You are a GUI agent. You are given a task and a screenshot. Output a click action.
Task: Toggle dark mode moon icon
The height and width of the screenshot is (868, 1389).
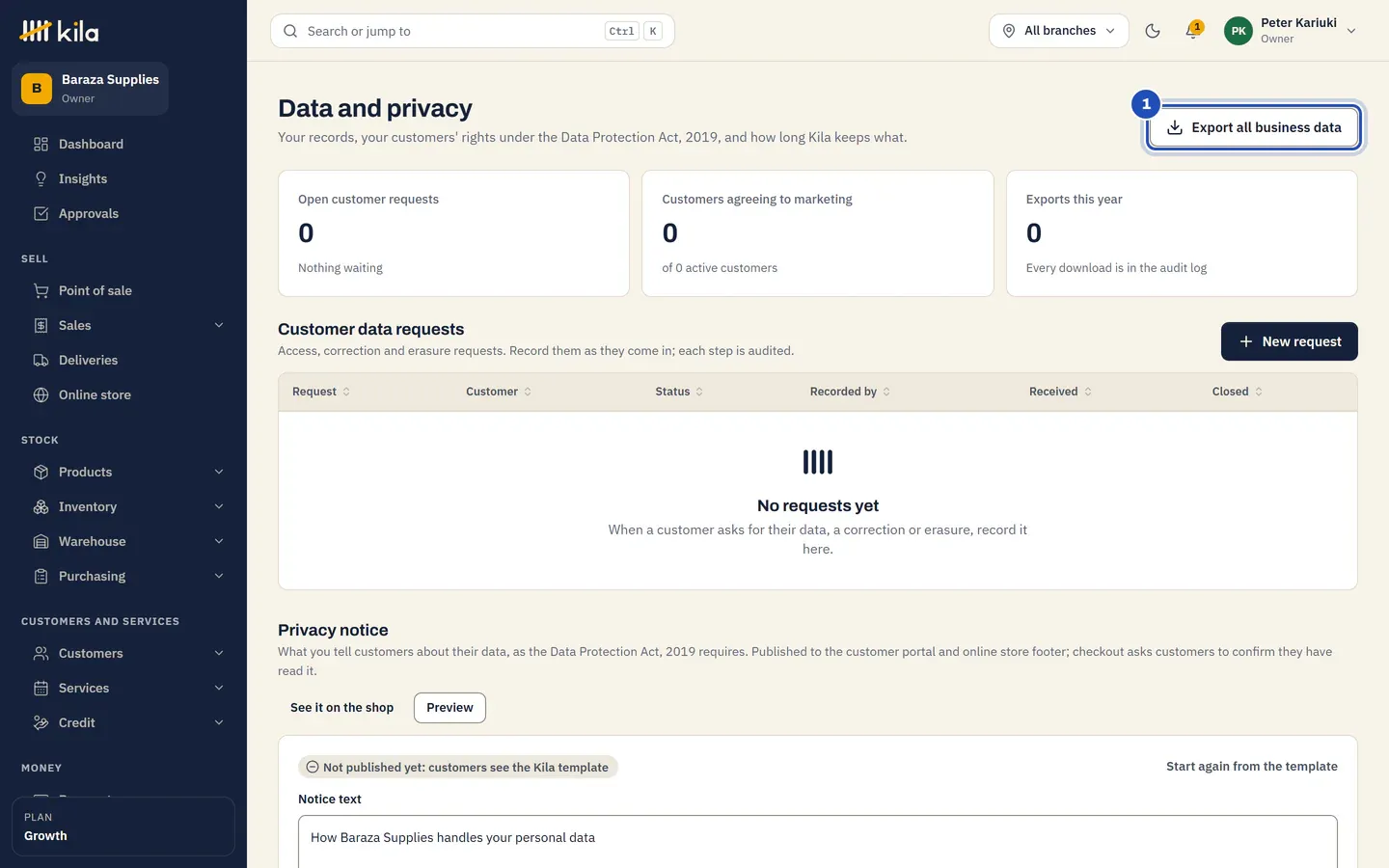[1153, 31]
